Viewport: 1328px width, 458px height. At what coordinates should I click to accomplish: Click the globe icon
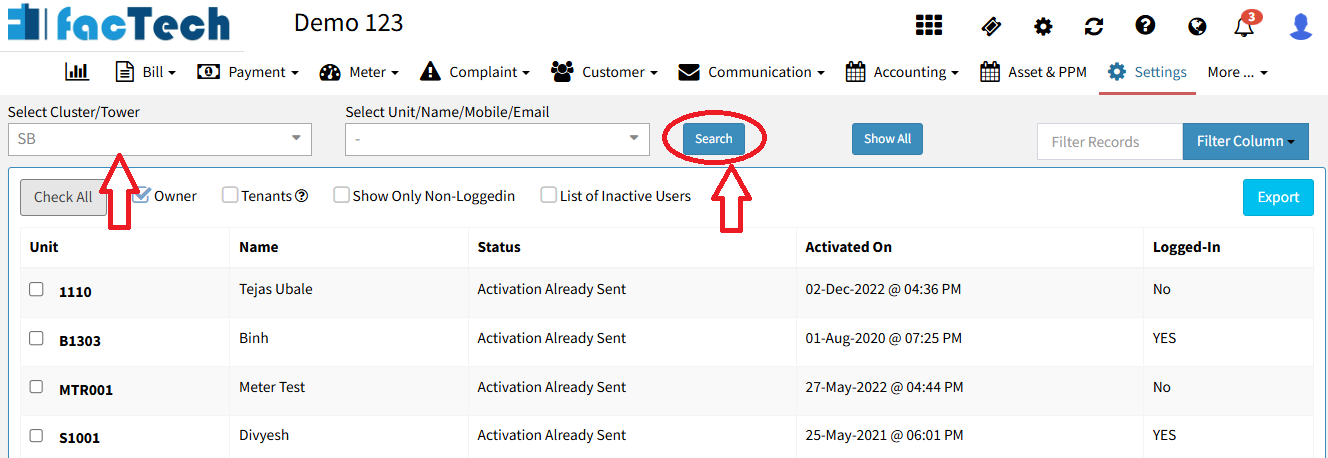coord(1197,26)
